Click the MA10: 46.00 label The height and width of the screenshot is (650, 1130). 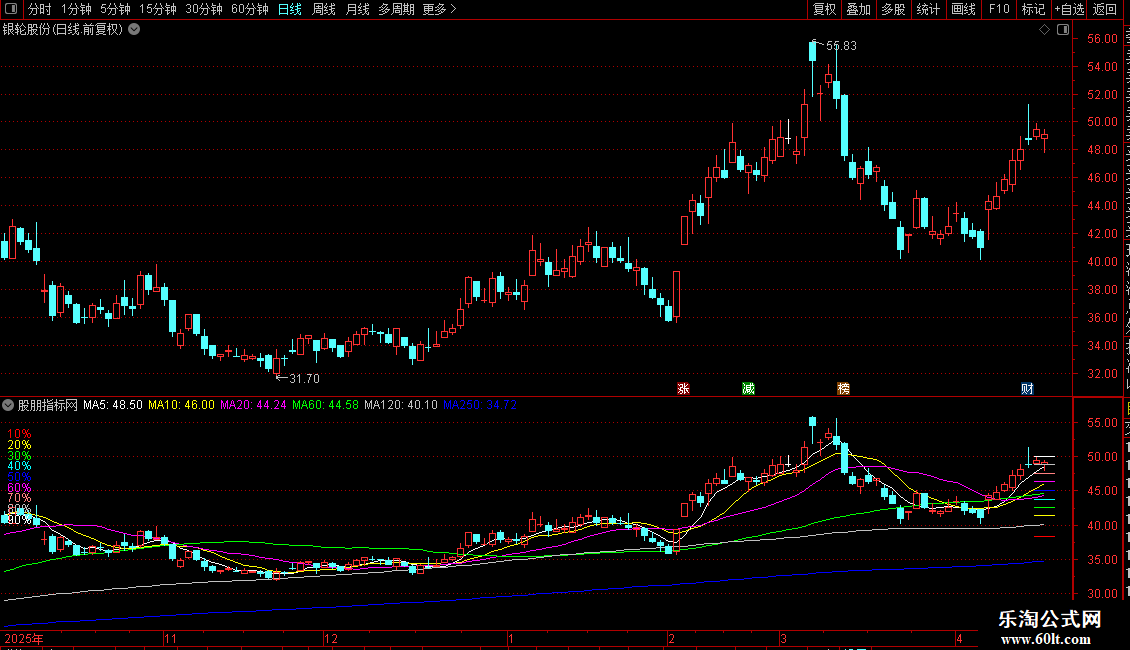182,405
